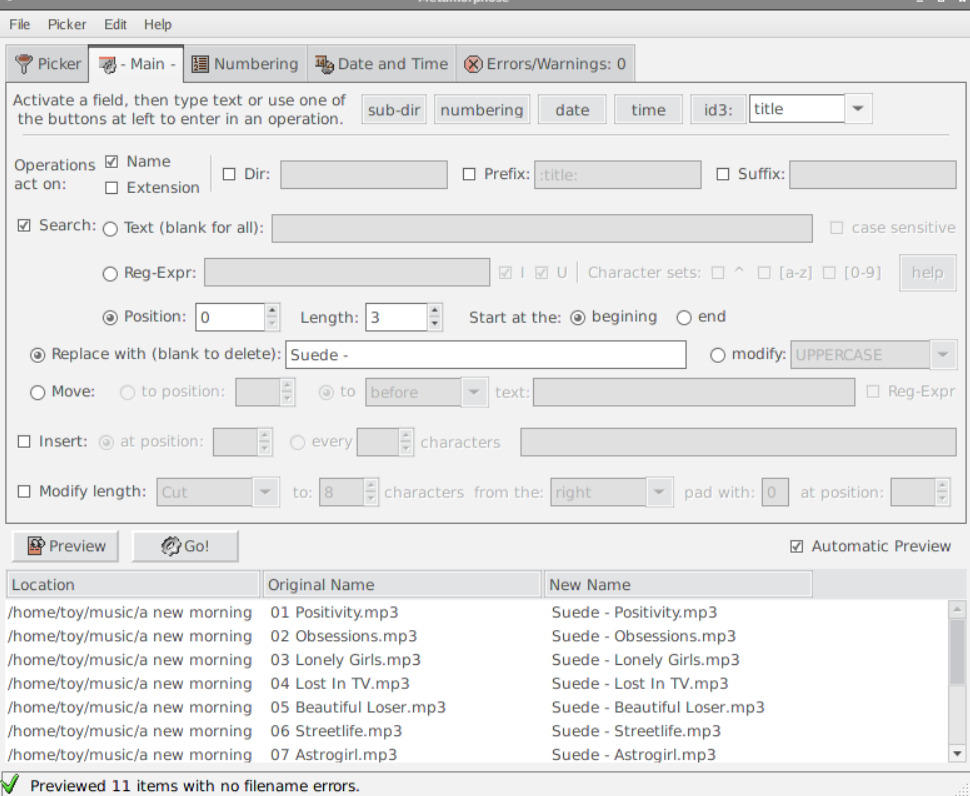Select the modify radio button
The height and width of the screenshot is (796, 970).
(718, 355)
